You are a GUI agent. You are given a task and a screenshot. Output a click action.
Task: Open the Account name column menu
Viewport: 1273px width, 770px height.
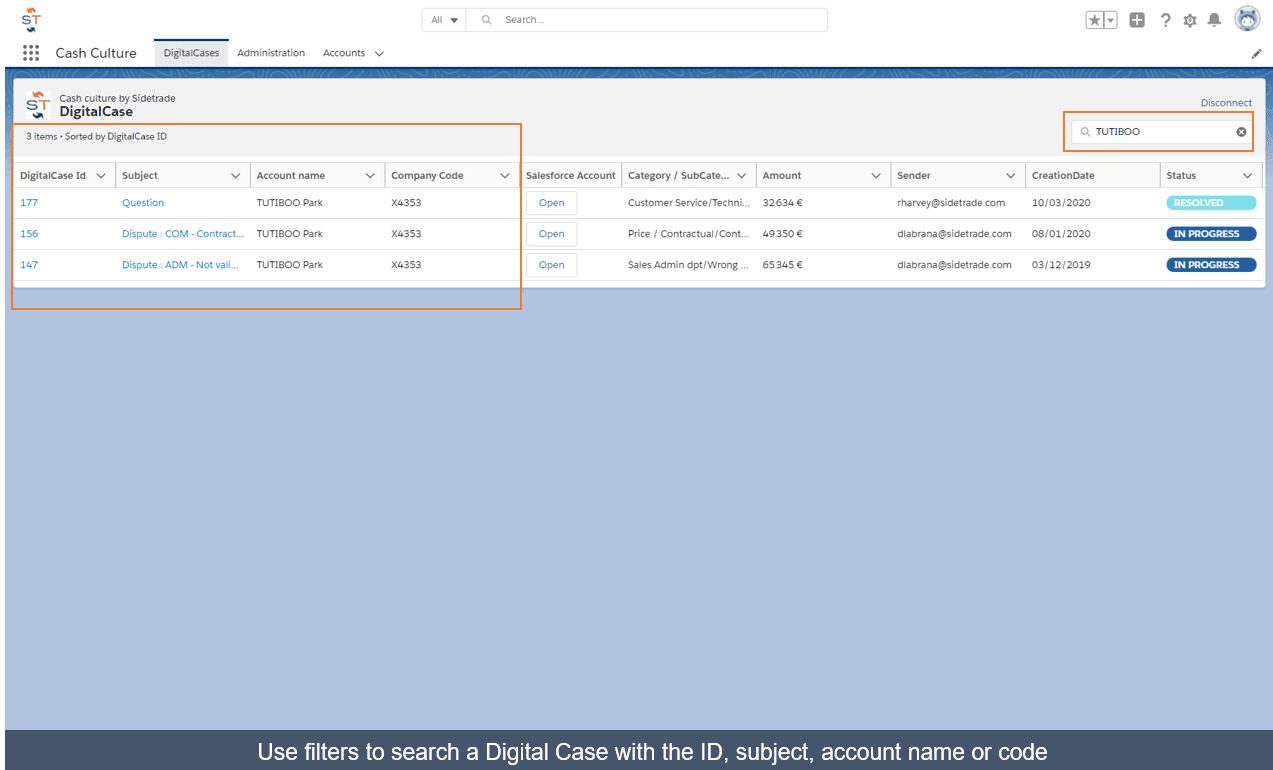370,176
